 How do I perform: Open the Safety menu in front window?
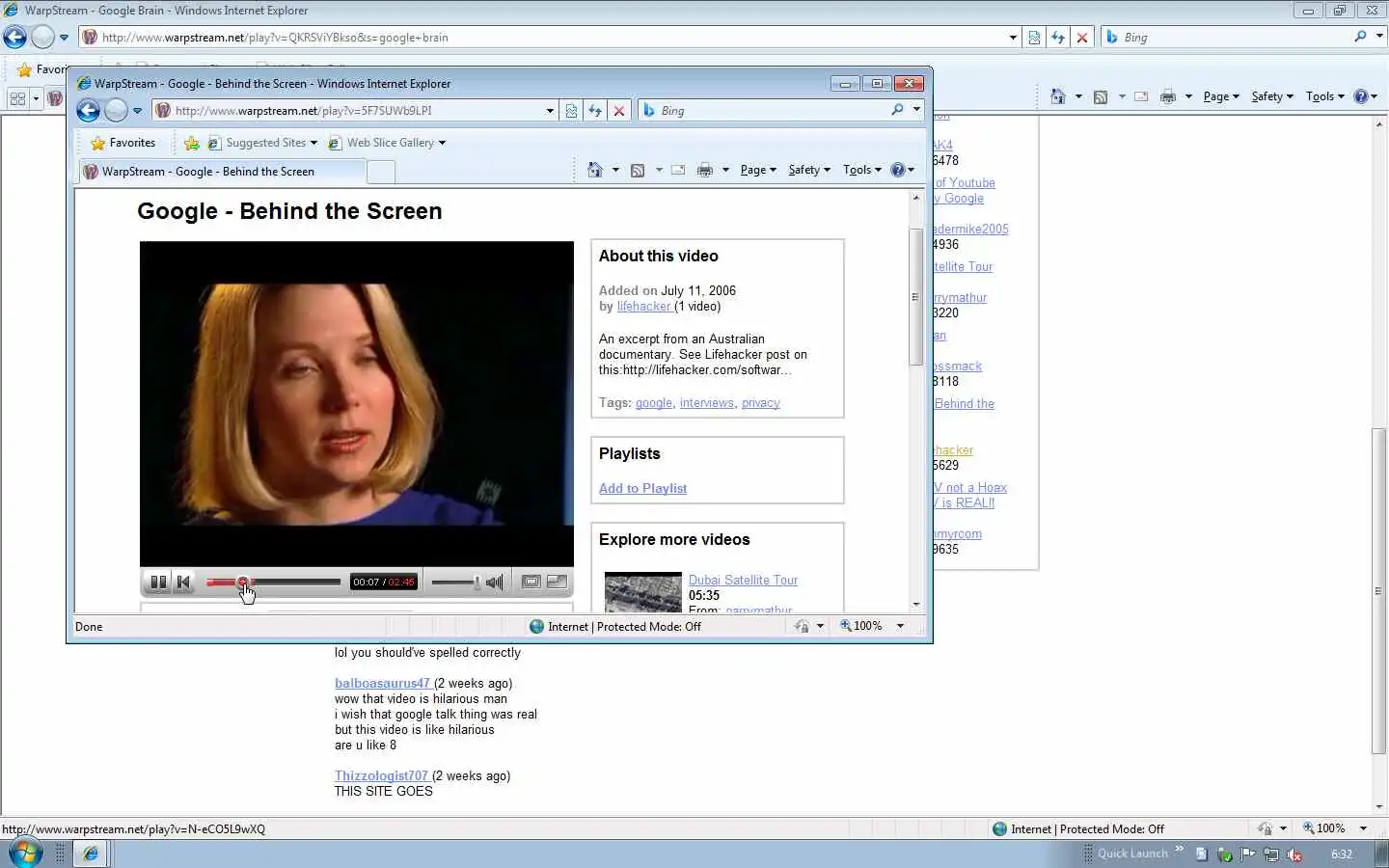(x=808, y=170)
